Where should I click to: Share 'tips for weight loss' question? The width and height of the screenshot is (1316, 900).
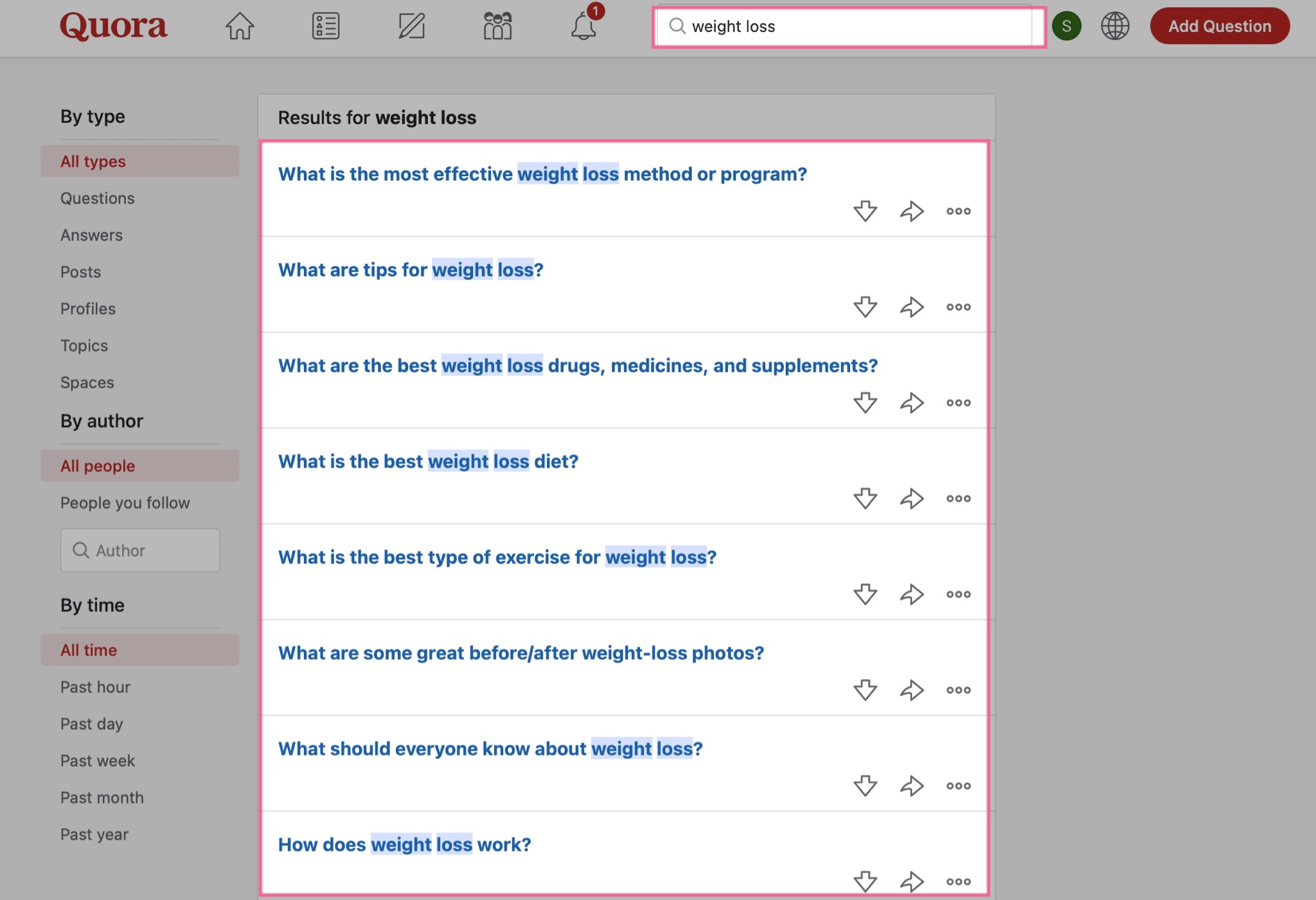(912, 307)
